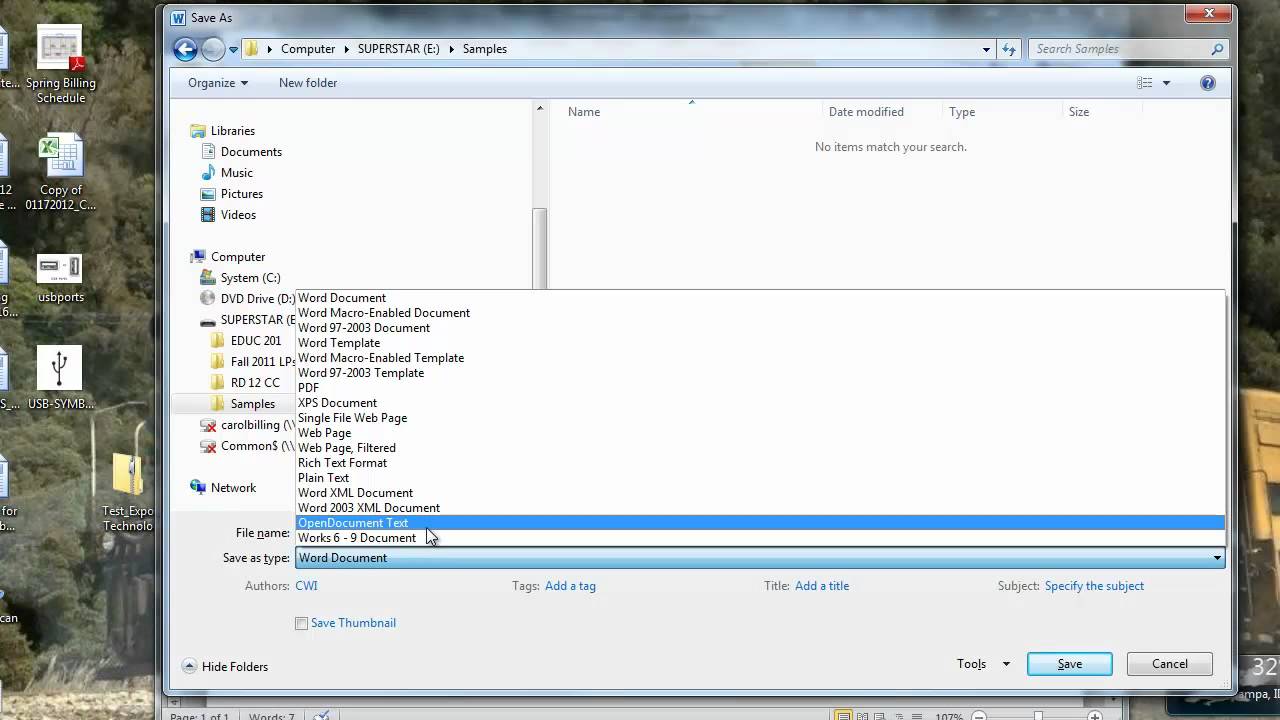Viewport: 1280px width, 720px height.
Task: Open the address bar history dropdown
Action: [986, 49]
